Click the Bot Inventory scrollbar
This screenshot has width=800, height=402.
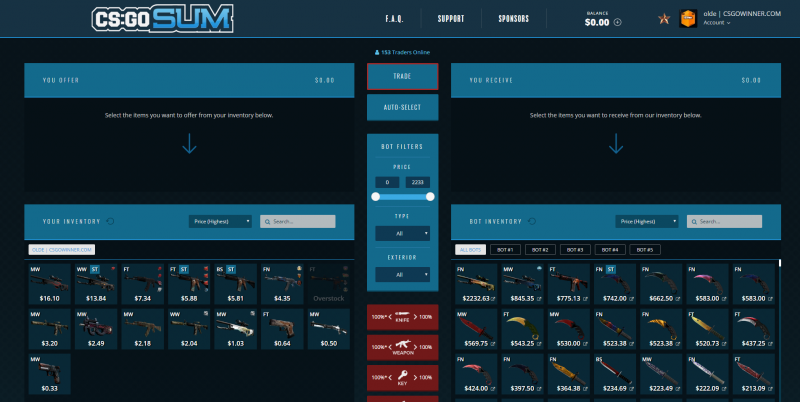pos(780,263)
